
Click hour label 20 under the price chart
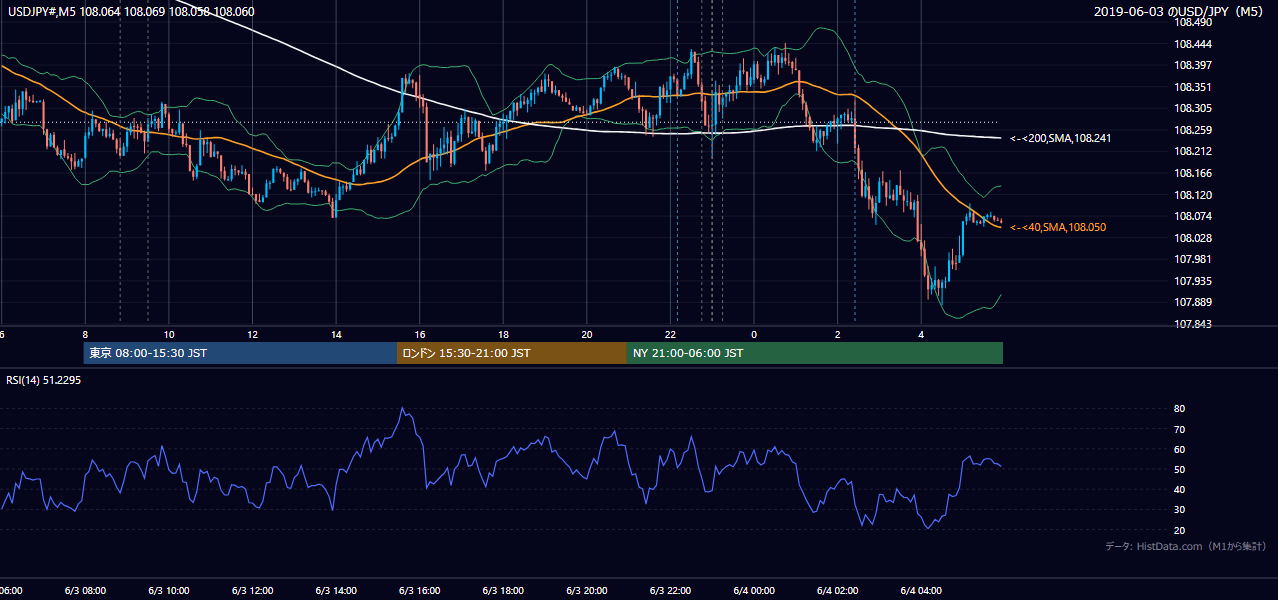point(587,335)
